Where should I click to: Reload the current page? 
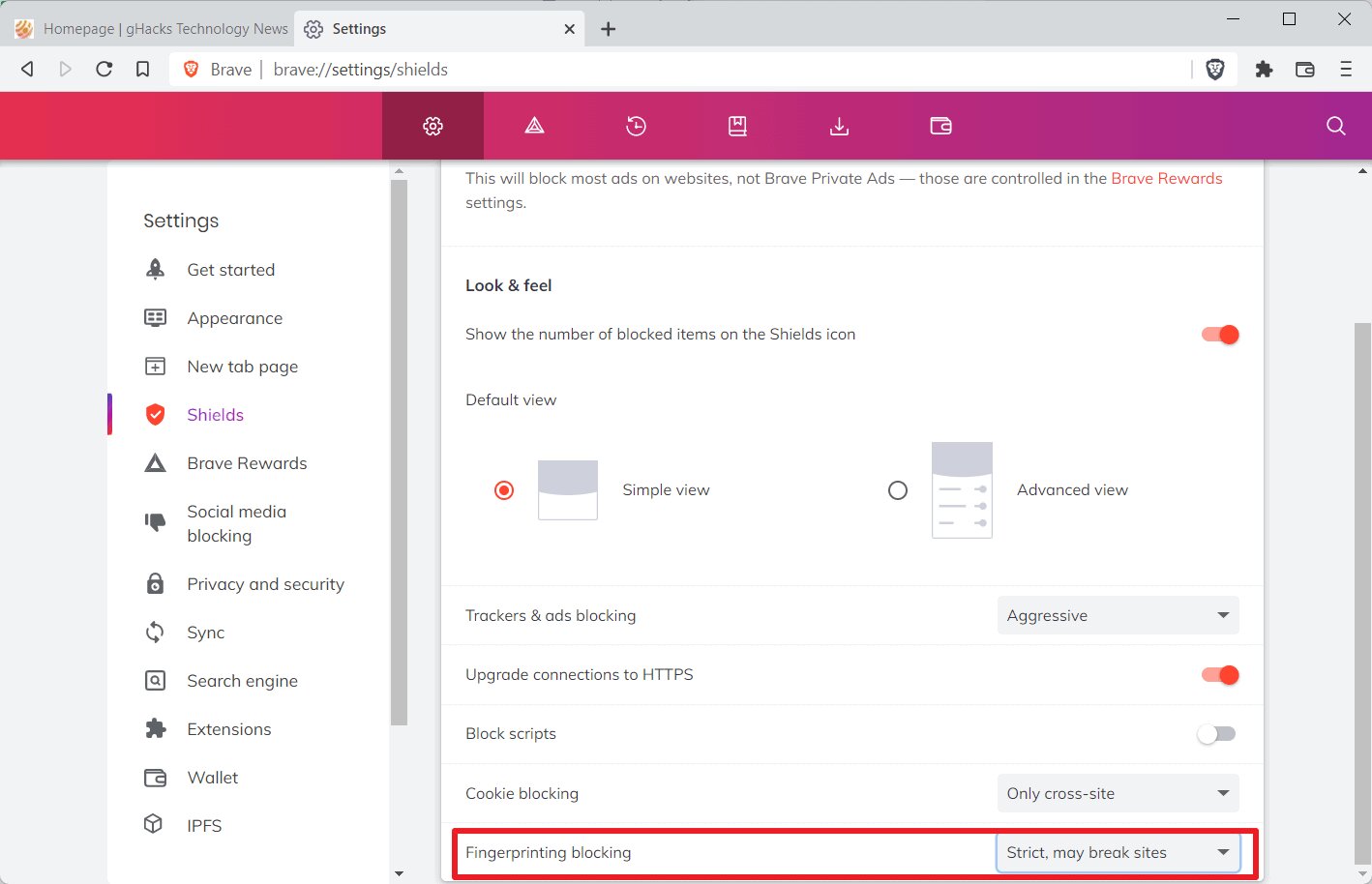pos(104,69)
